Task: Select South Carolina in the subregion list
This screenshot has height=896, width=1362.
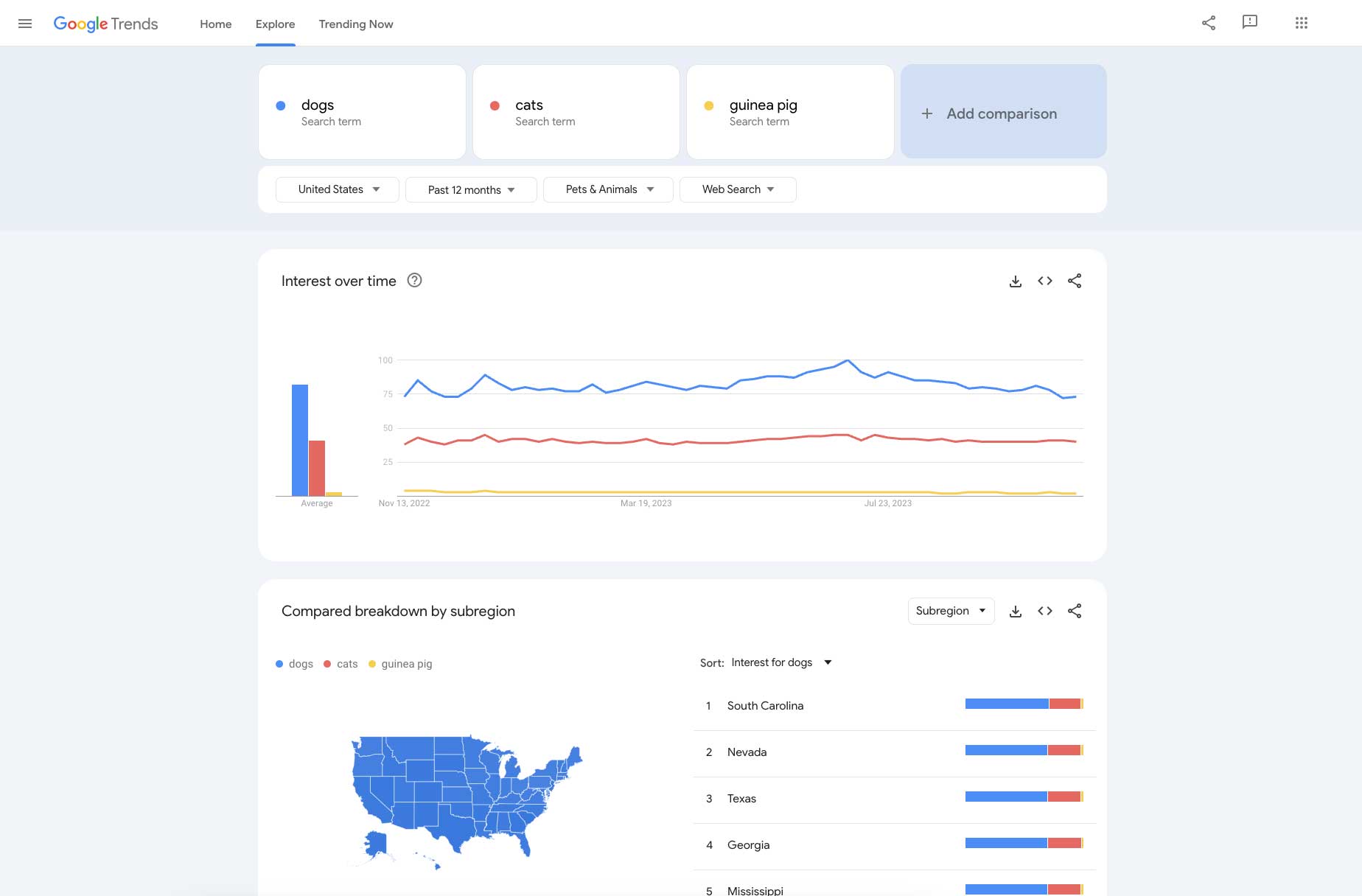Action: [x=765, y=705]
